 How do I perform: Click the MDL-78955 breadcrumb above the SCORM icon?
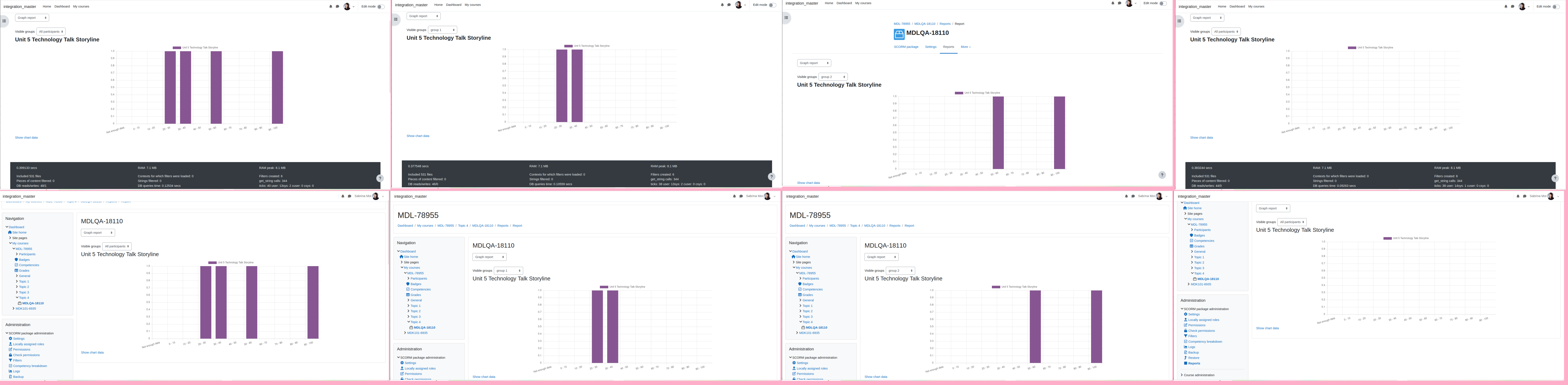pos(902,24)
